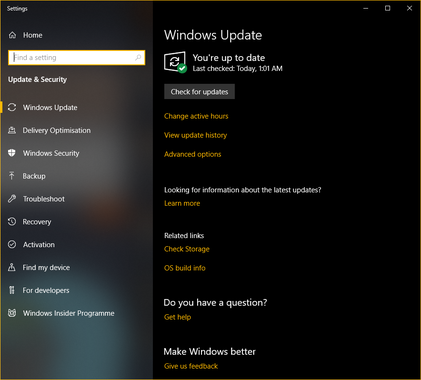Click the Find my device person icon

[x=12, y=267]
